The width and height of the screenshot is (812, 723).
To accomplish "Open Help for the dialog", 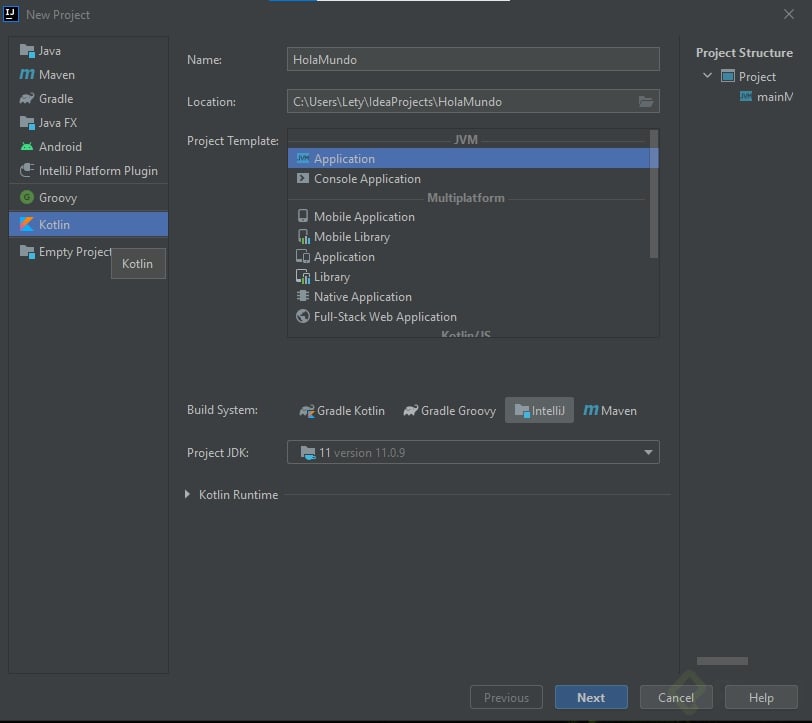I will 761,697.
